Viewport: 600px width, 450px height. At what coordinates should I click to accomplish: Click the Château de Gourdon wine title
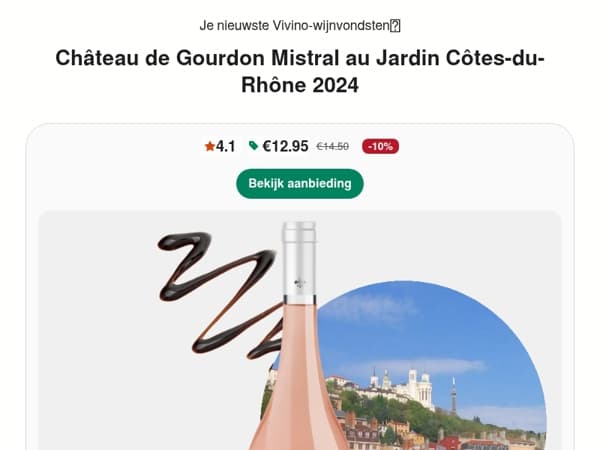[x=300, y=72]
